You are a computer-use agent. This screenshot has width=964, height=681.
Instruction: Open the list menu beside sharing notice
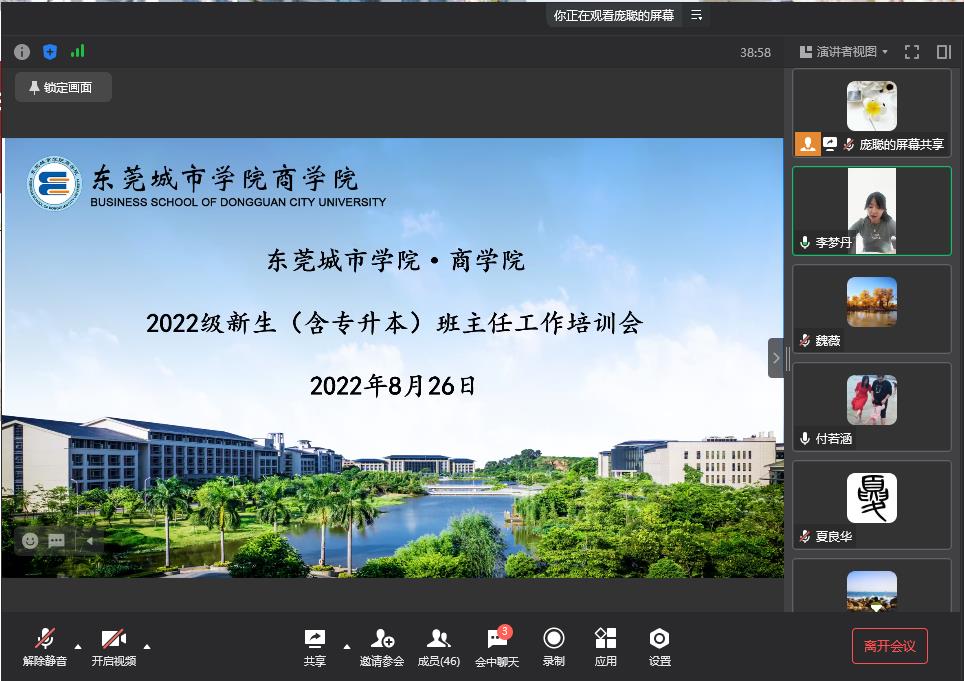pos(696,15)
